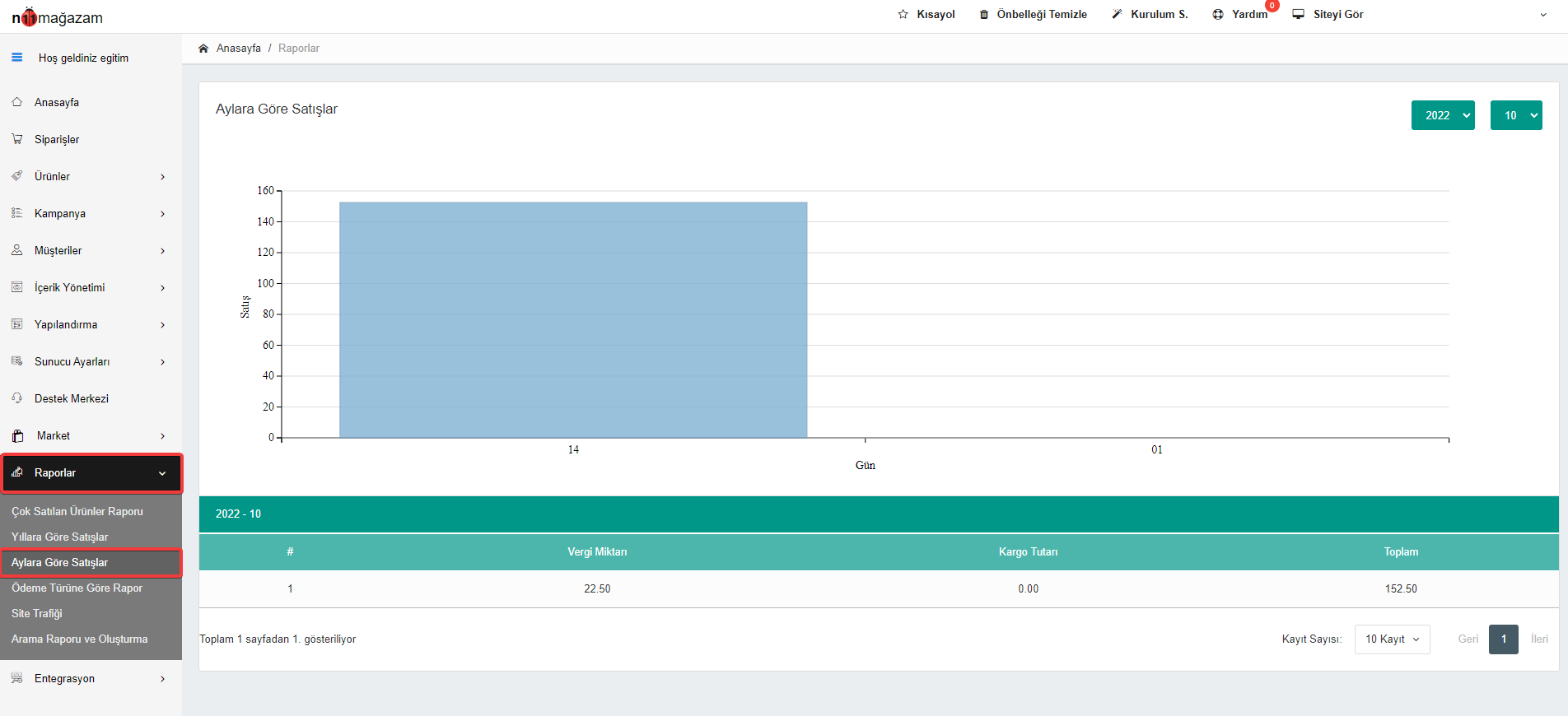Expand the Market chevron

point(163,436)
